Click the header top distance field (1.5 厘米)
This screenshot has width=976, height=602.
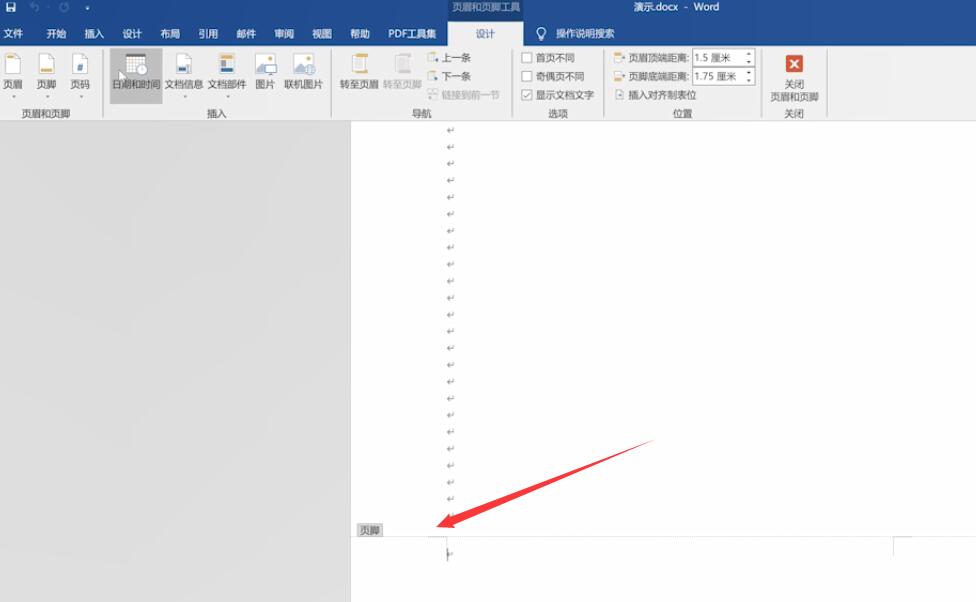coord(716,58)
